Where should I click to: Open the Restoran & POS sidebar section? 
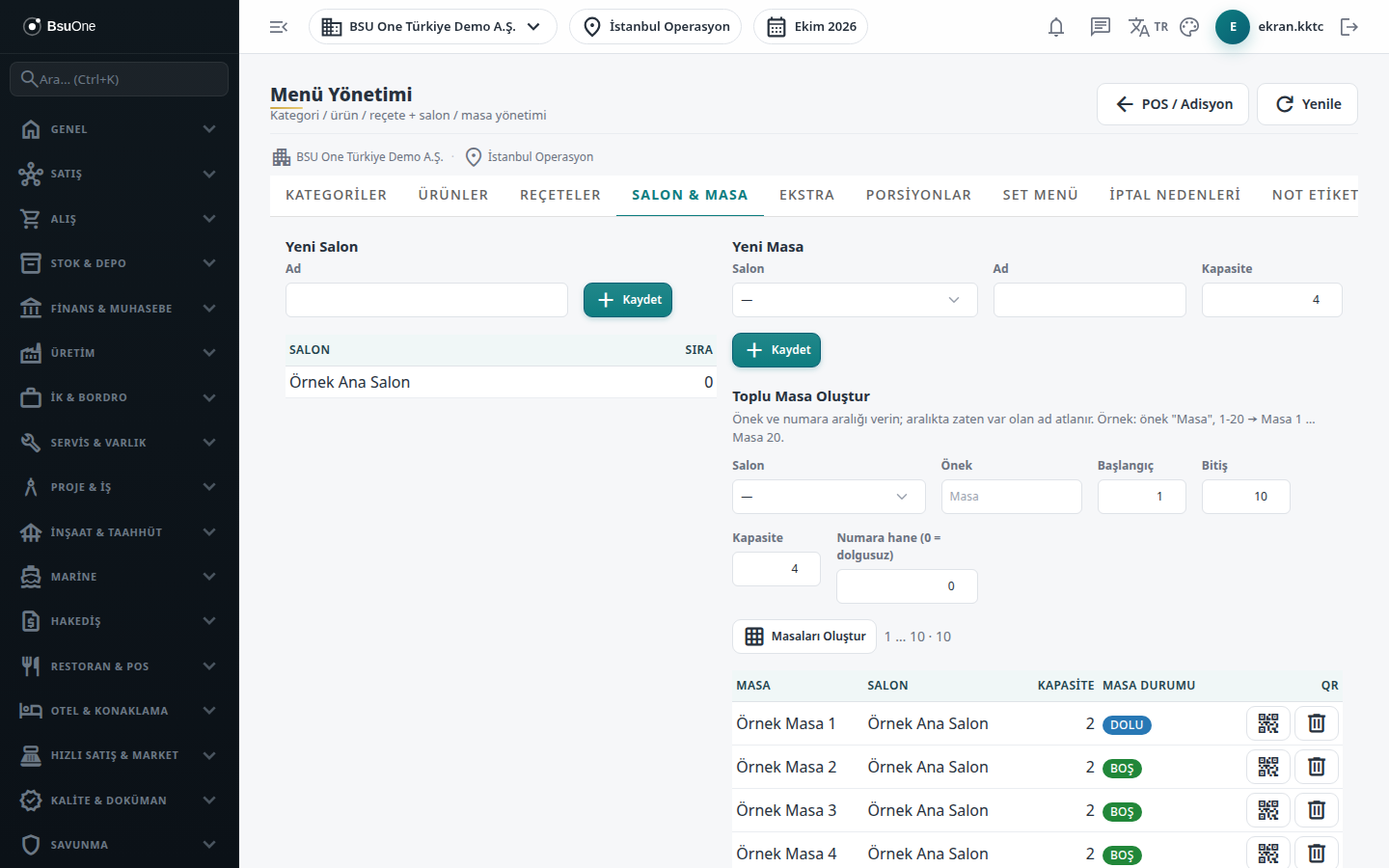[x=120, y=666]
